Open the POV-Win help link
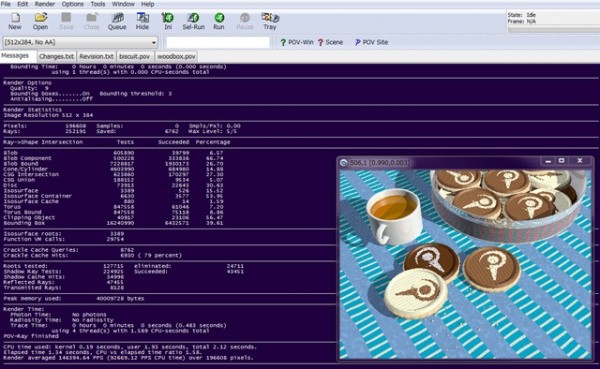The width and height of the screenshot is (600, 369). pos(297,42)
